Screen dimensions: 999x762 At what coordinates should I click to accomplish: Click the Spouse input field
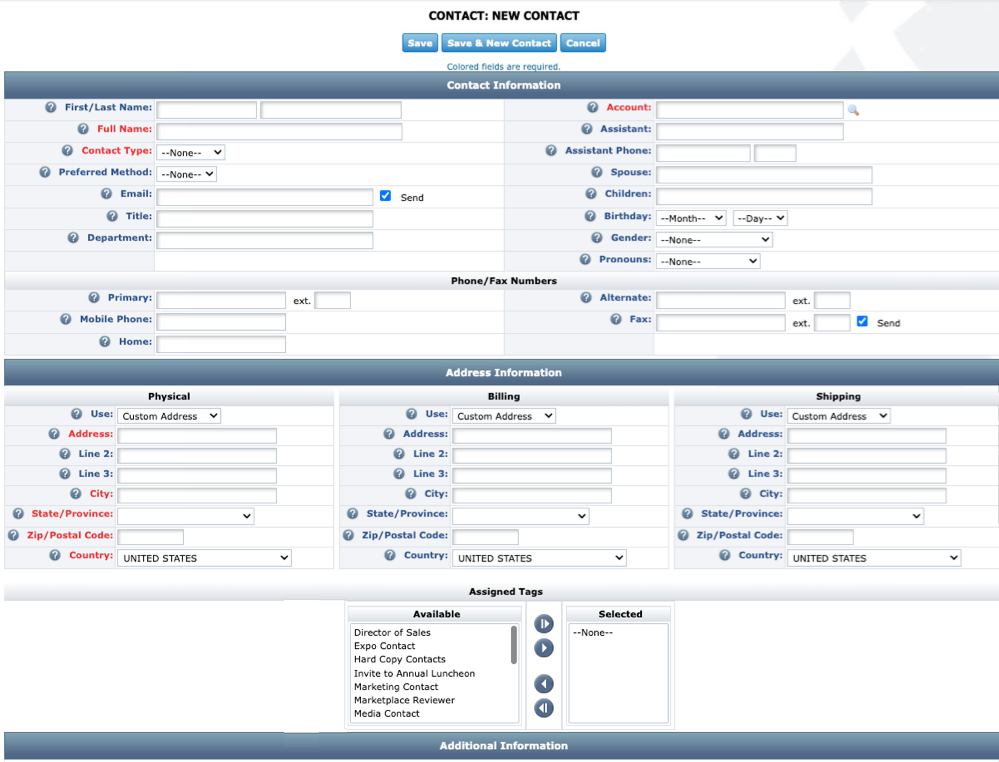click(x=764, y=175)
